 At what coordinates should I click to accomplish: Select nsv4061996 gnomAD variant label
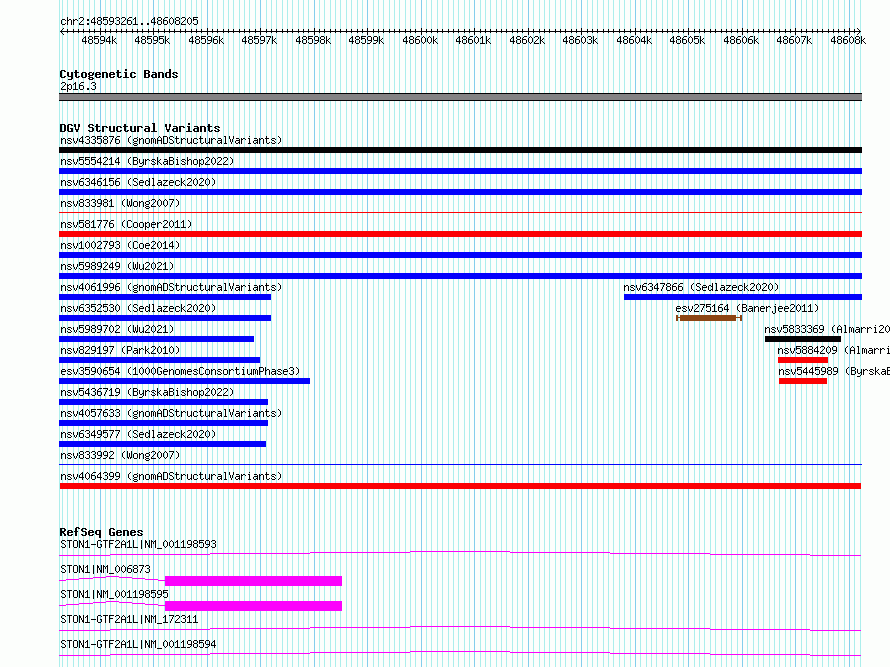[171, 287]
